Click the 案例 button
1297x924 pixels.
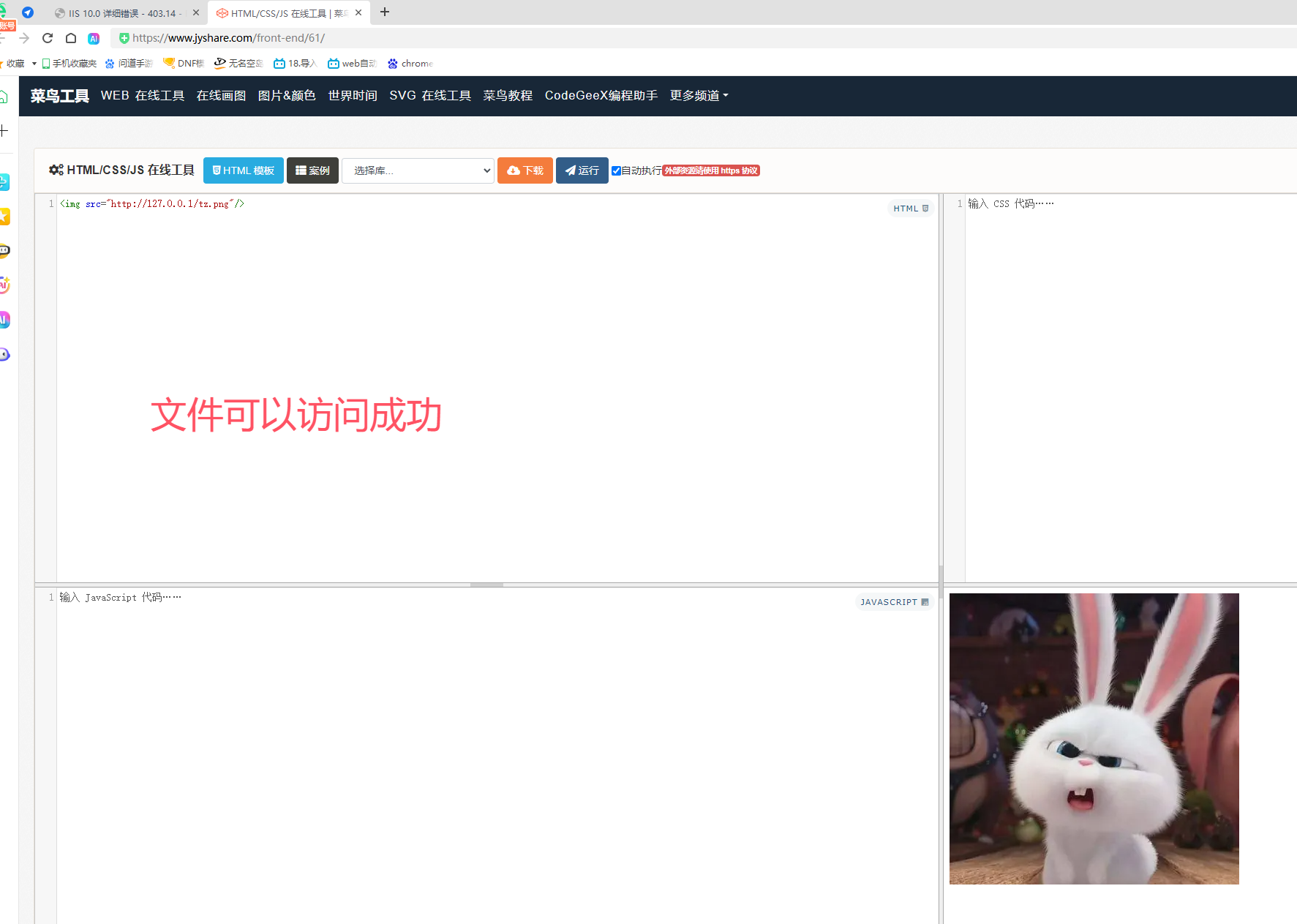pos(312,170)
